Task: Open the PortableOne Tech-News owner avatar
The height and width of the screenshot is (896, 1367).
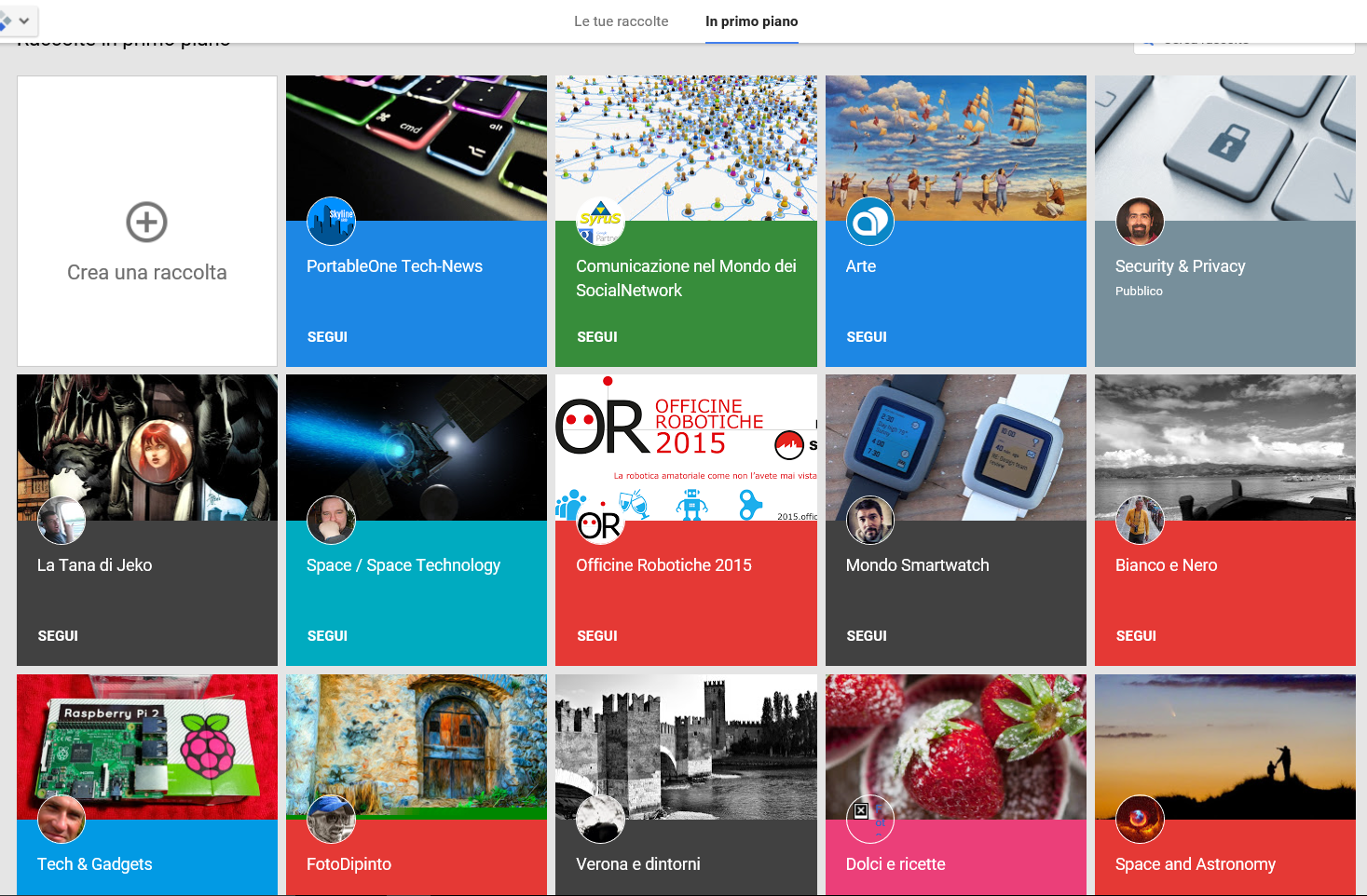Action: [331, 222]
